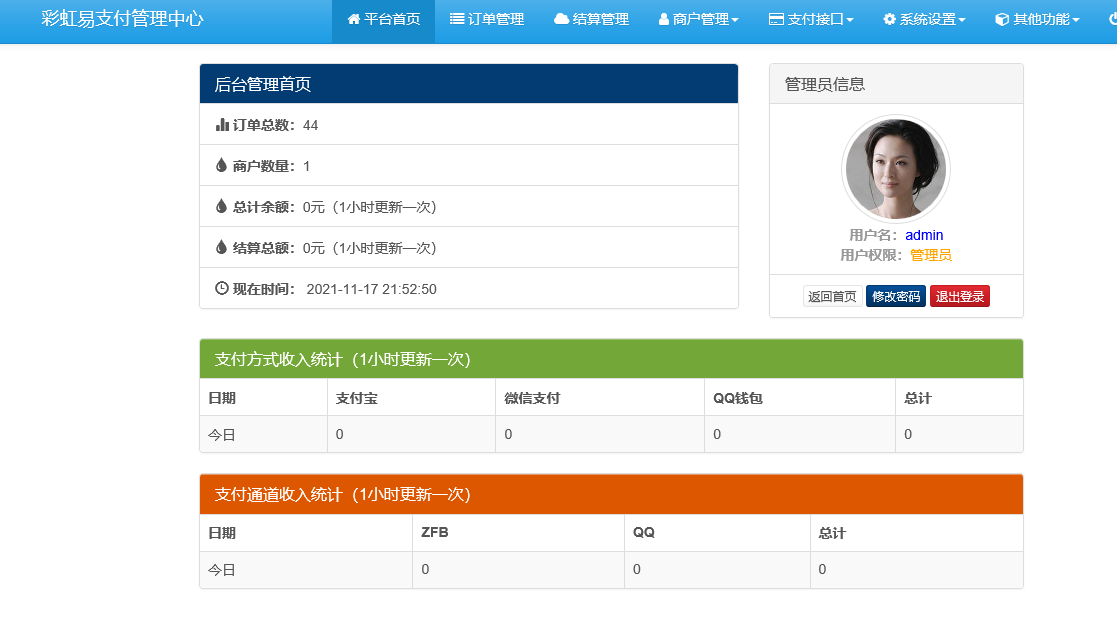Click the bar chart icon next to 订单总数
This screenshot has width=1117, height=642.
(221, 124)
